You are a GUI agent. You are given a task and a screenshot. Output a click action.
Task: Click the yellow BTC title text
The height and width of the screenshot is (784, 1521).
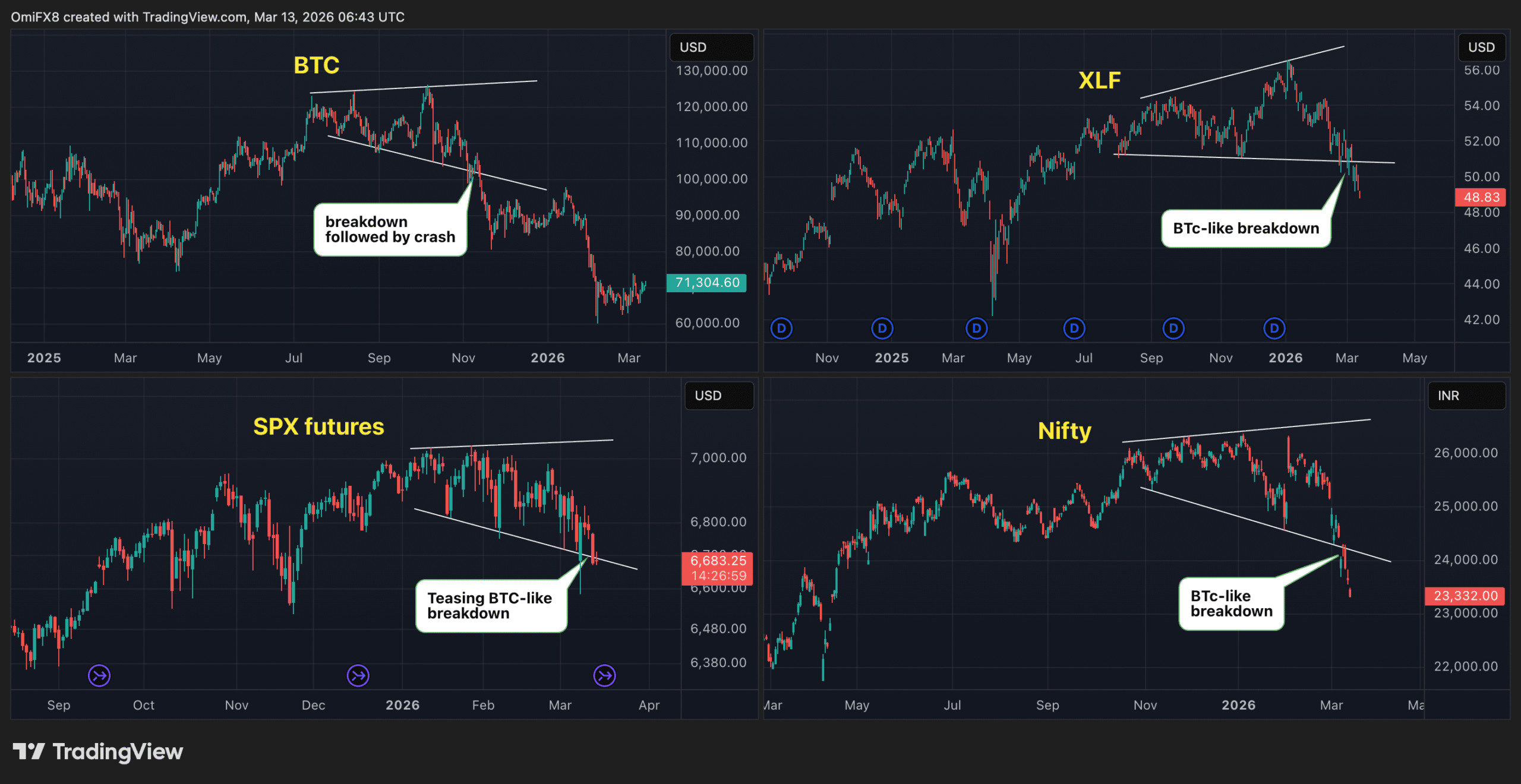316,65
